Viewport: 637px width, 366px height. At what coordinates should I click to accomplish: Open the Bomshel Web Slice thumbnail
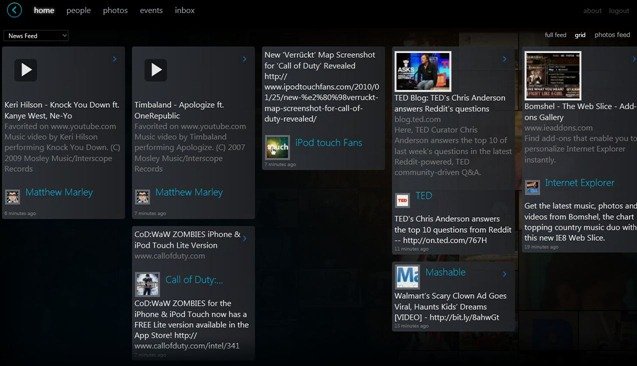(x=553, y=76)
